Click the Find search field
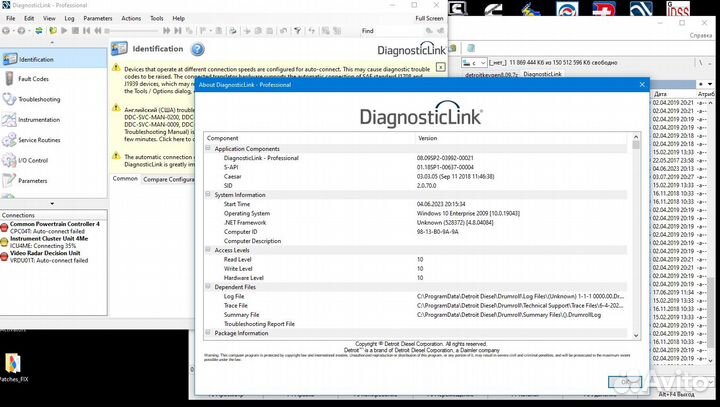The width and height of the screenshot is (720, 407). [x=404, y=31]
